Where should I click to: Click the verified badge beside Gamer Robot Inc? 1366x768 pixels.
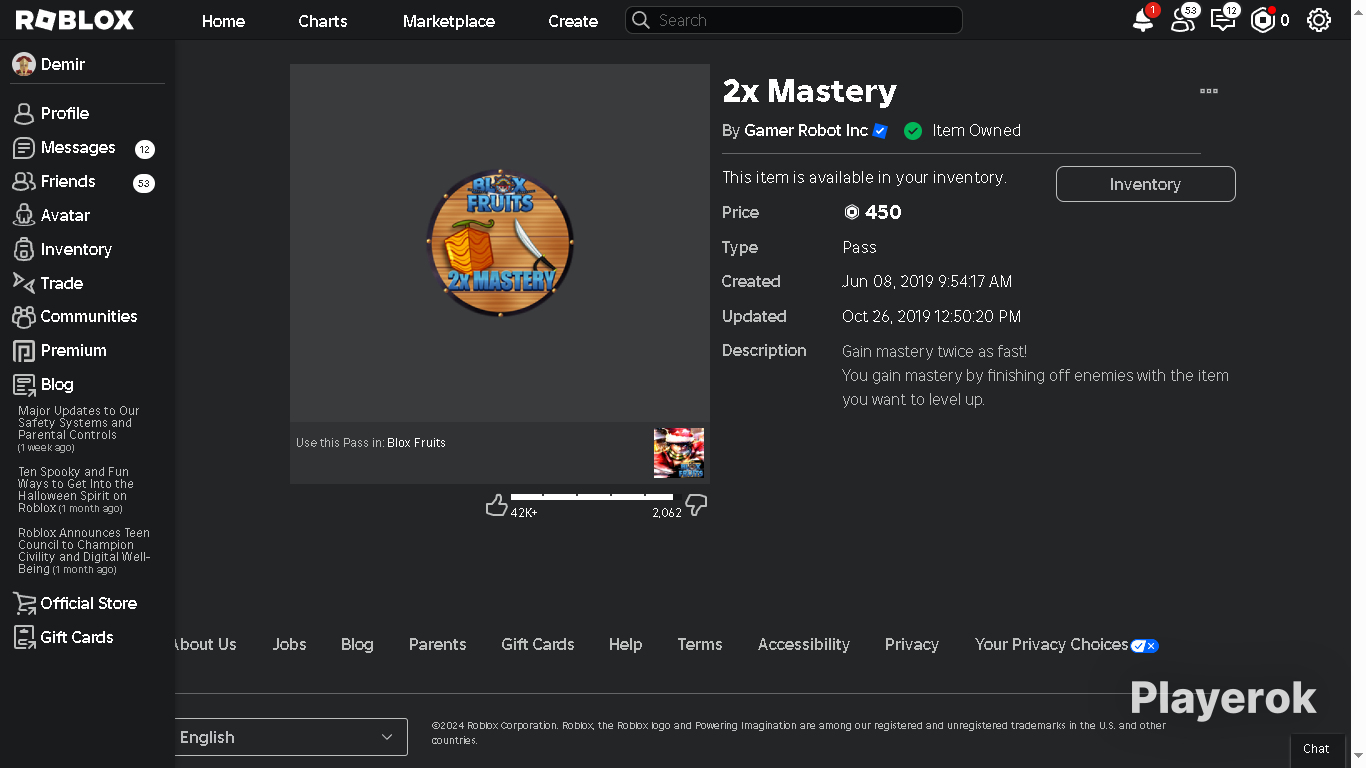880,131
